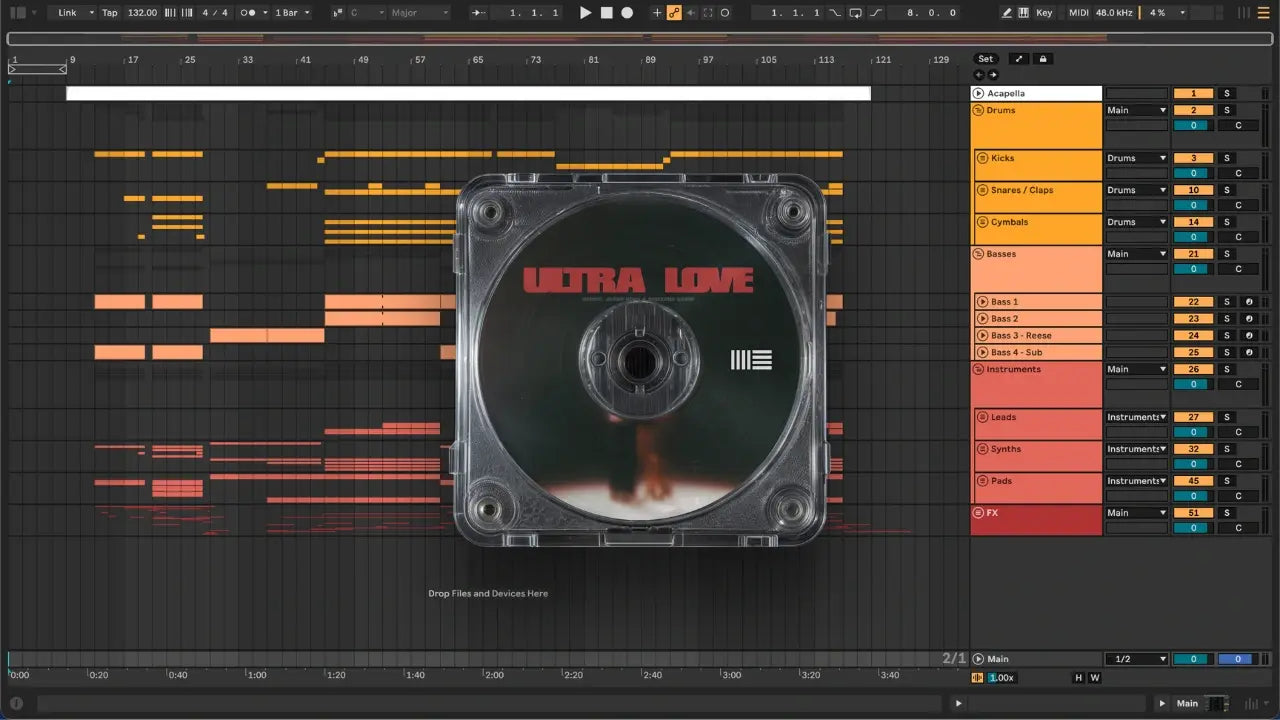This screenshot has width=1280, height=720.
Task: Click the Optimize Arrangement Height icon
Action: tap(1018, 59)
